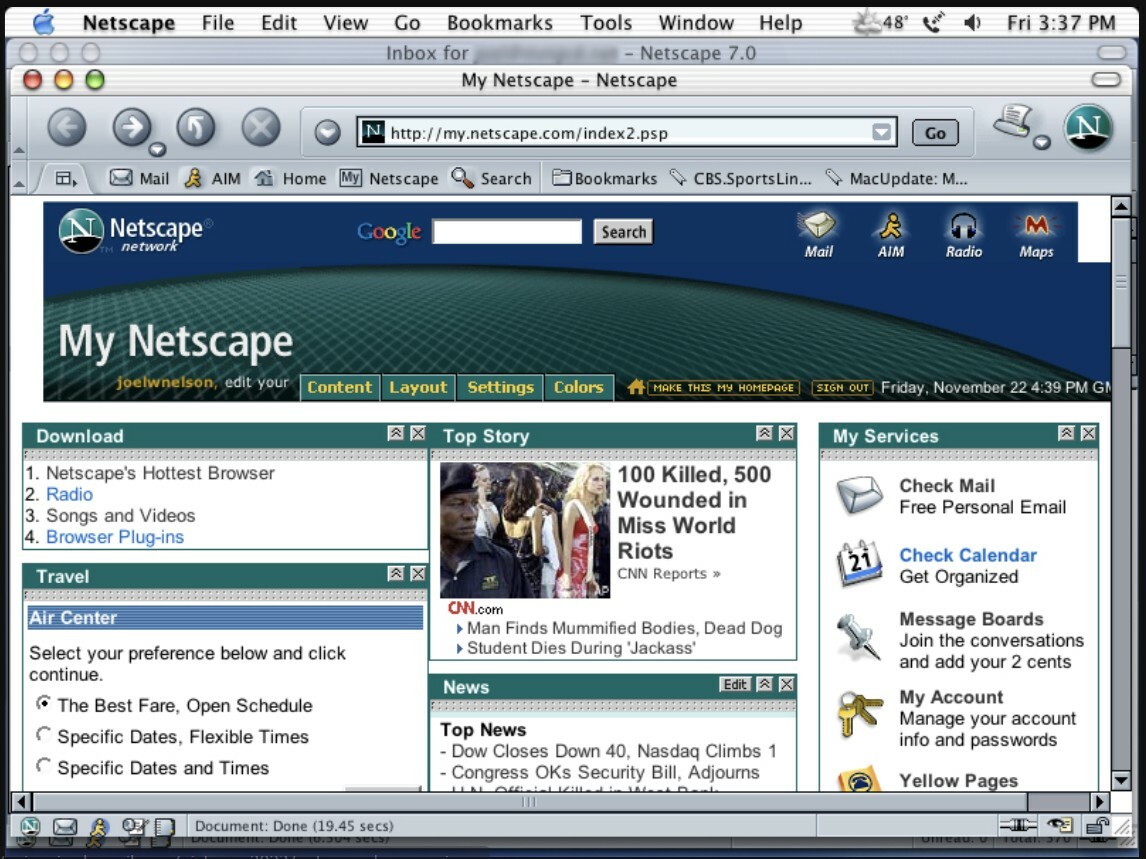Expand the Forward button history dropdown
The image size is (1146, 859).
[x=157, y=150]
